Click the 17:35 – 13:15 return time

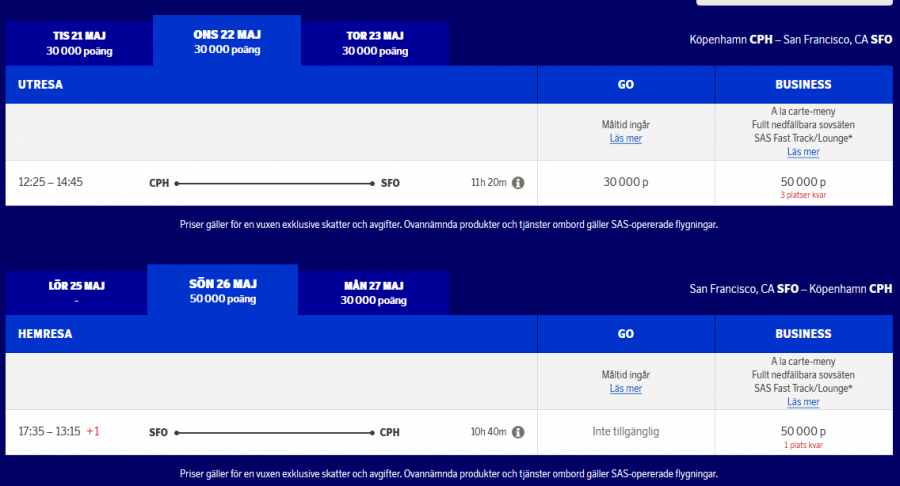pyautogui.click(x=50, y=432)
